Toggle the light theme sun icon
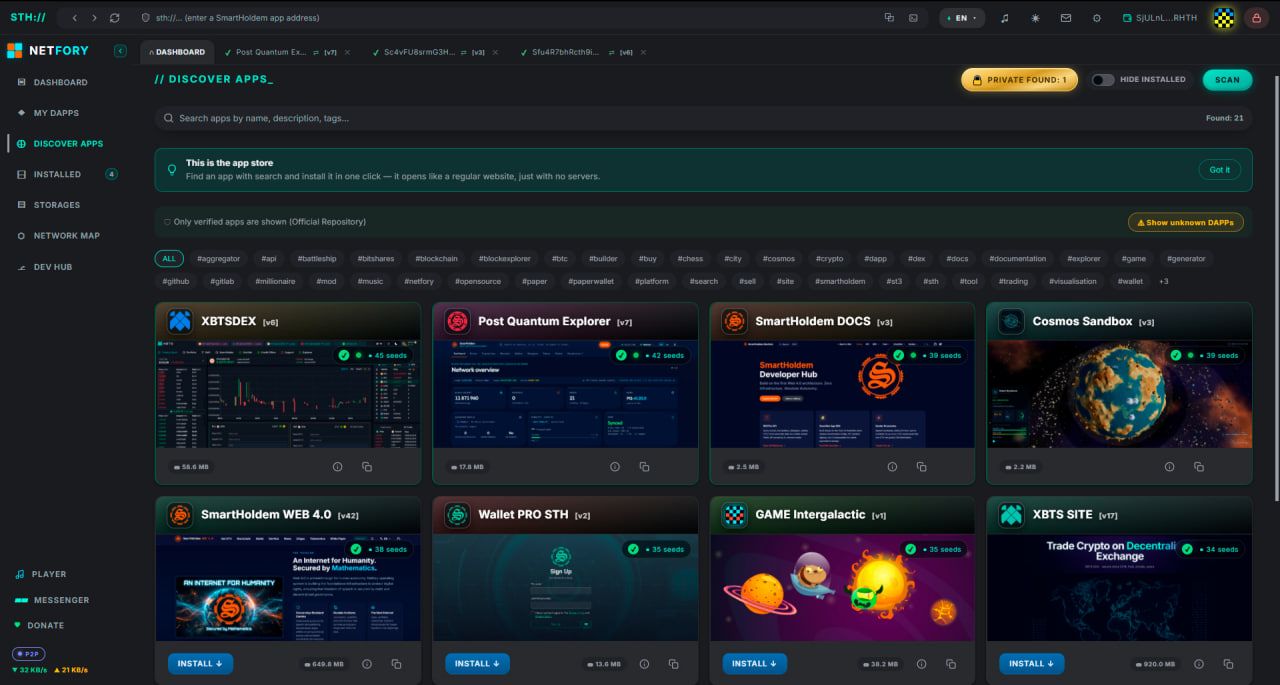This screenshot has width=1280, height=685. (x=1035, y=18)
